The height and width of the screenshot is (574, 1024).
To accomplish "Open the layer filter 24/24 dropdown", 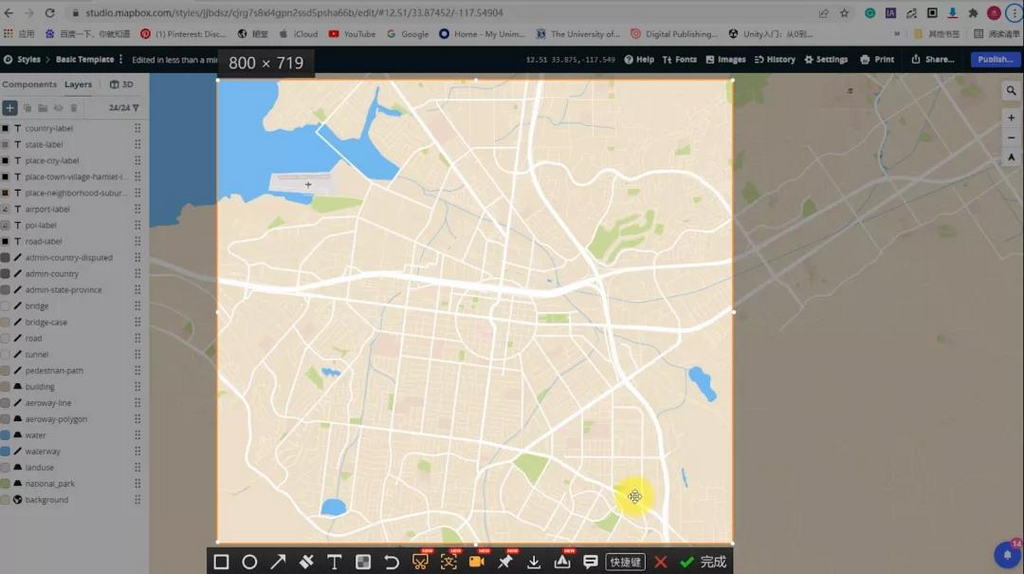I will coord(124,108).
